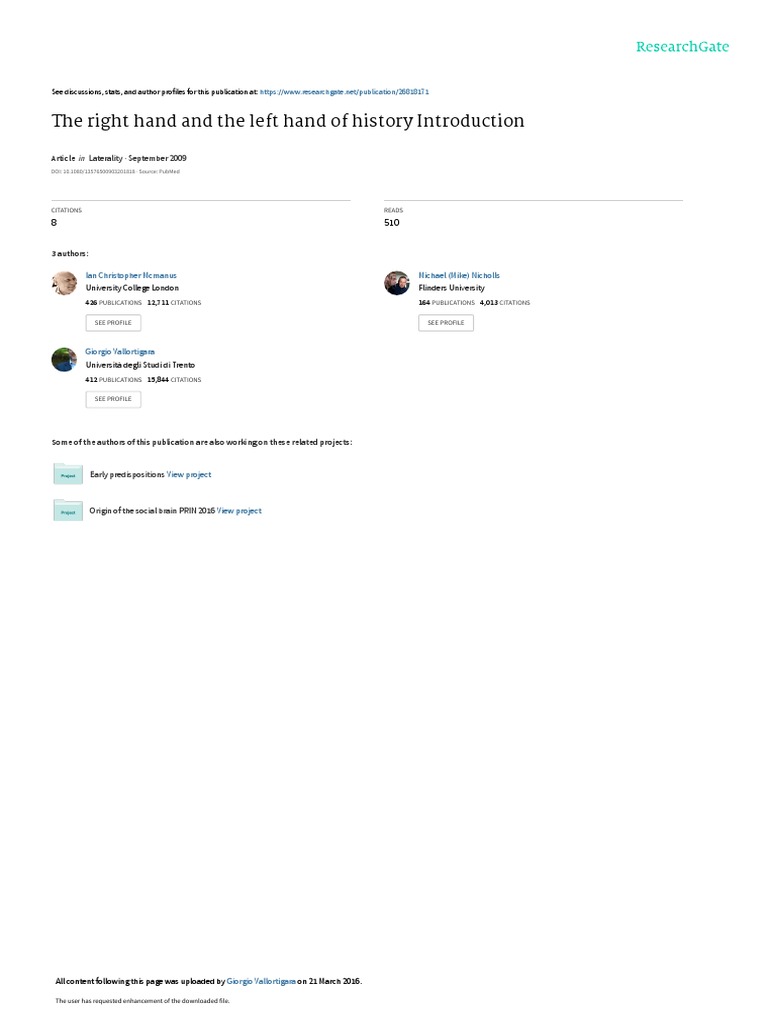Click Giorgio Vallortigara profile photo
The image size is (768, 1024).
pyautogui.click(x=64, y=359)
